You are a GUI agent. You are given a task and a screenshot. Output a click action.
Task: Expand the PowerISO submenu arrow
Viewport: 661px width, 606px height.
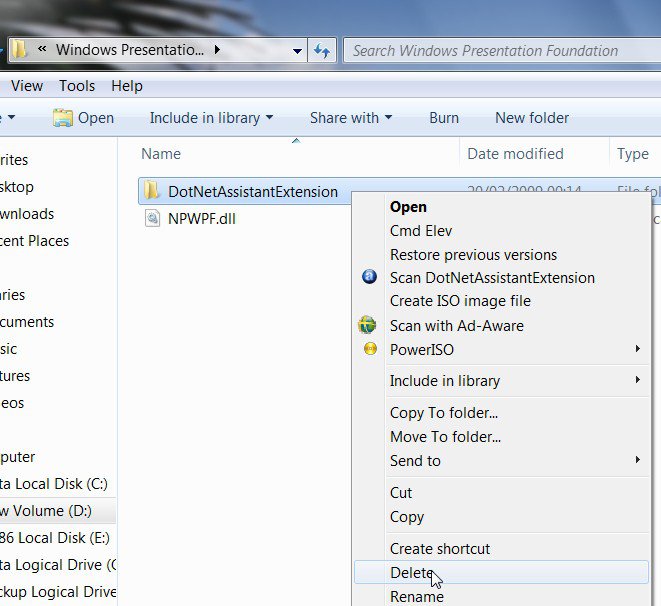coord(638,349)
